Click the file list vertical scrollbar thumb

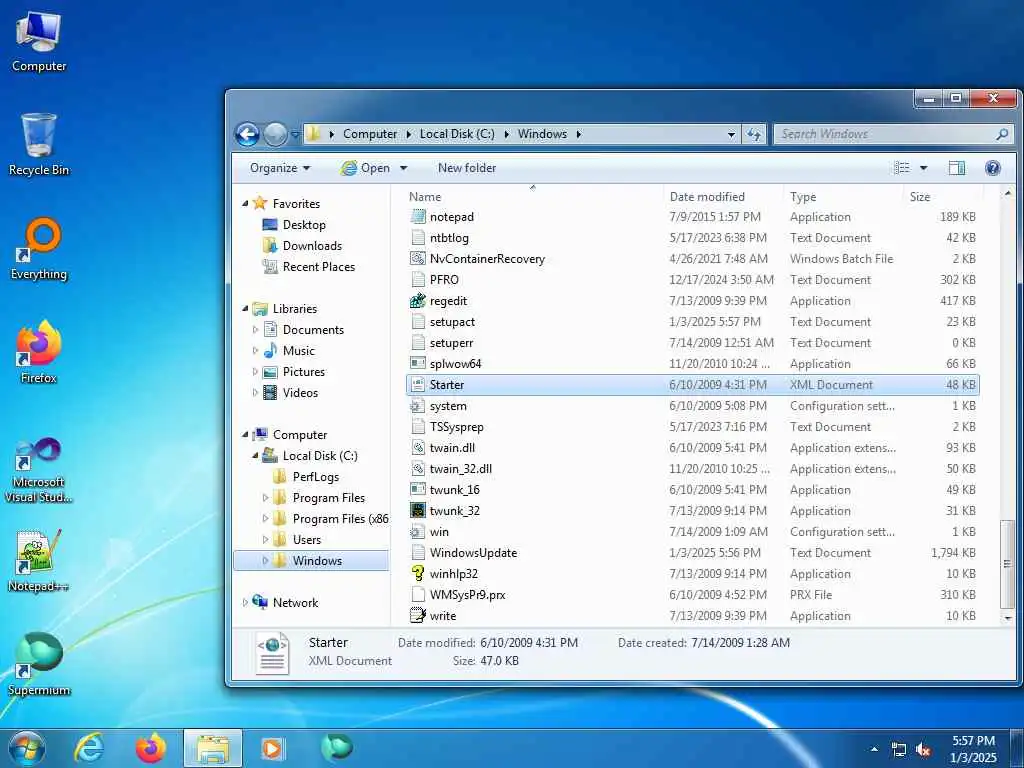tap(1007, 564)
